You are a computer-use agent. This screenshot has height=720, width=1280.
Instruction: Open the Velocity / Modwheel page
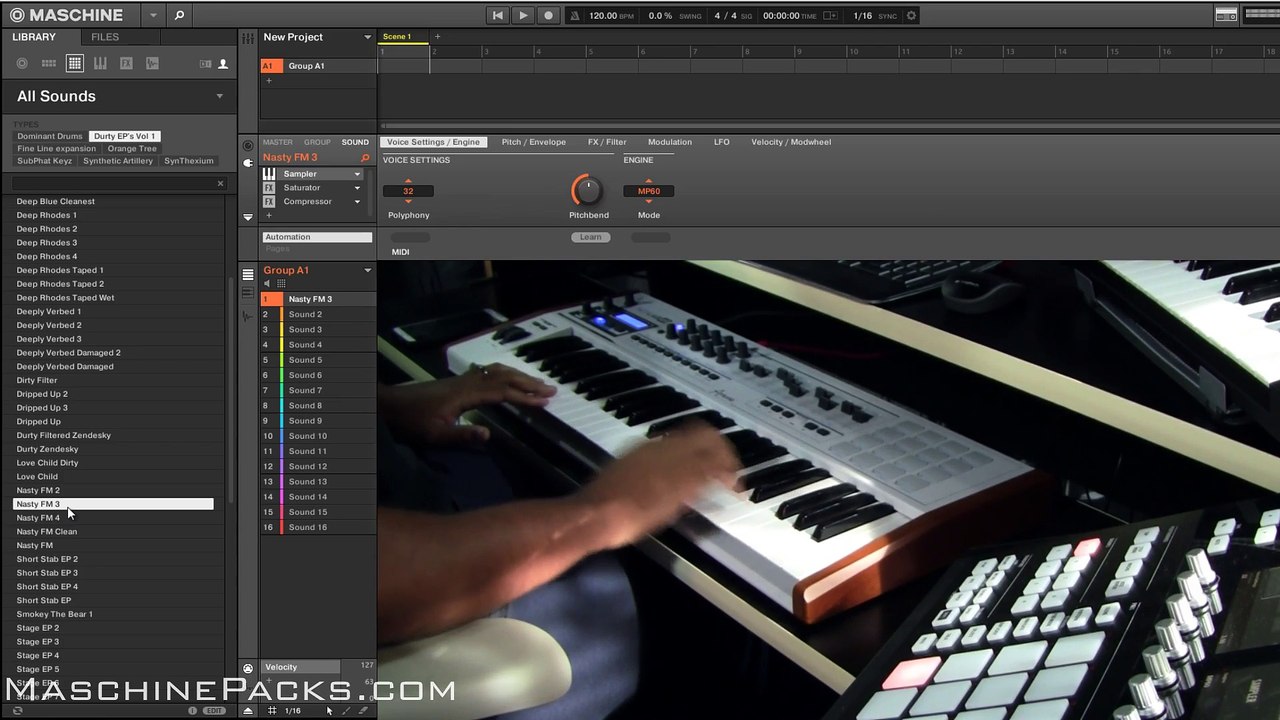[x=791, y=142]
